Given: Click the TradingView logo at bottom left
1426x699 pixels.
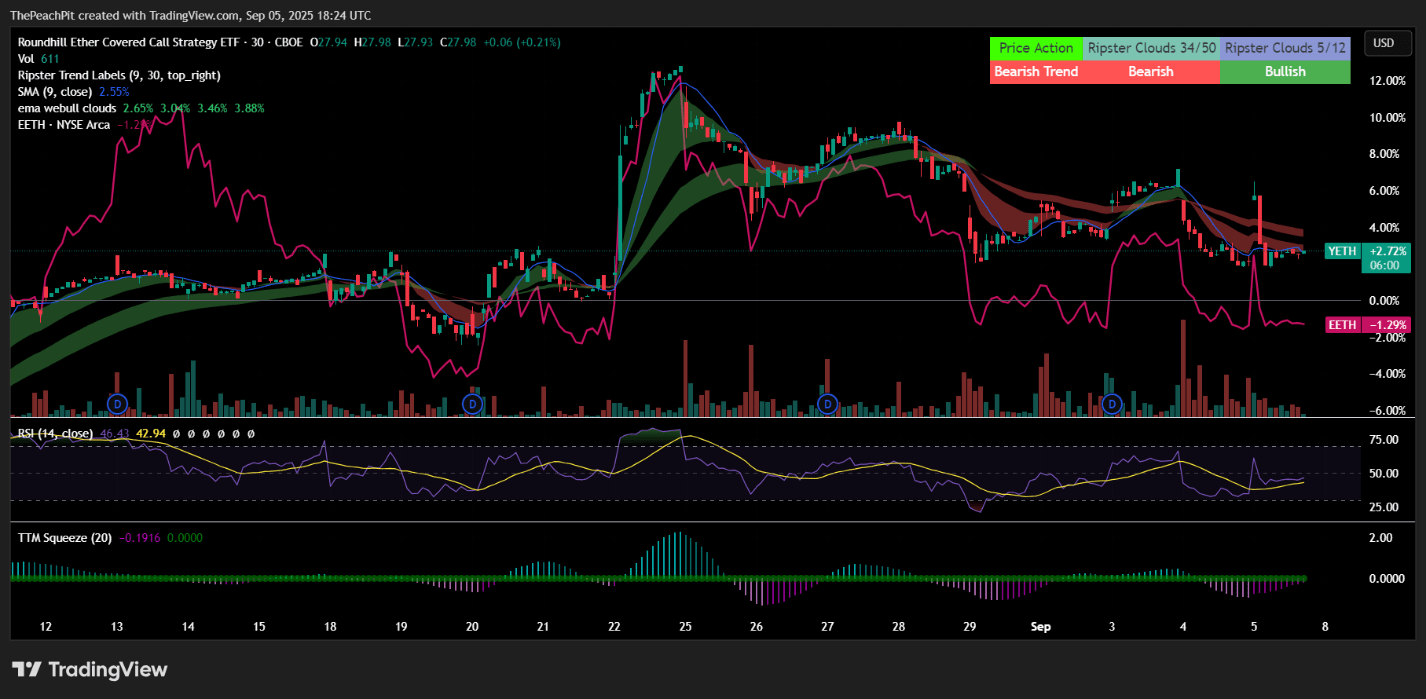Looking at the screenshot, I should (90, 669).
